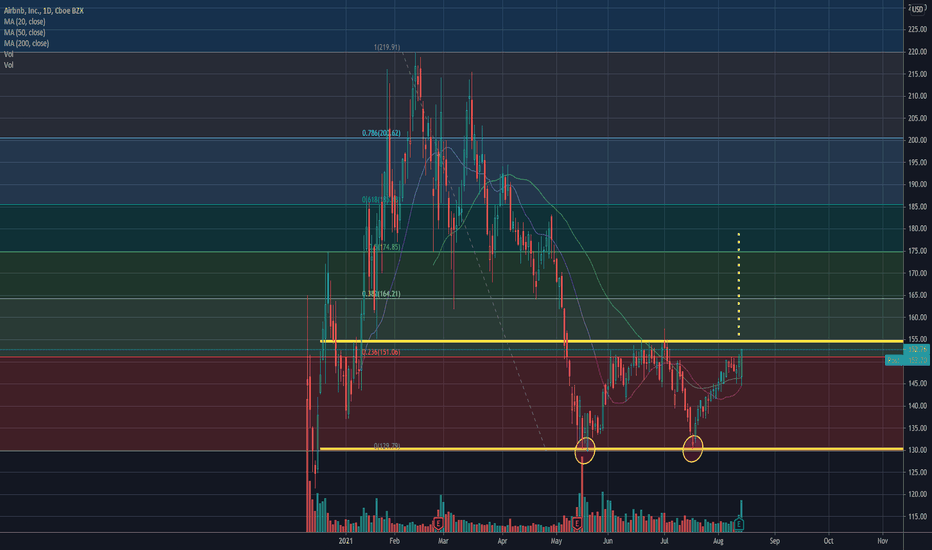Click the 225.00 price axis label

tap(917, 30)
